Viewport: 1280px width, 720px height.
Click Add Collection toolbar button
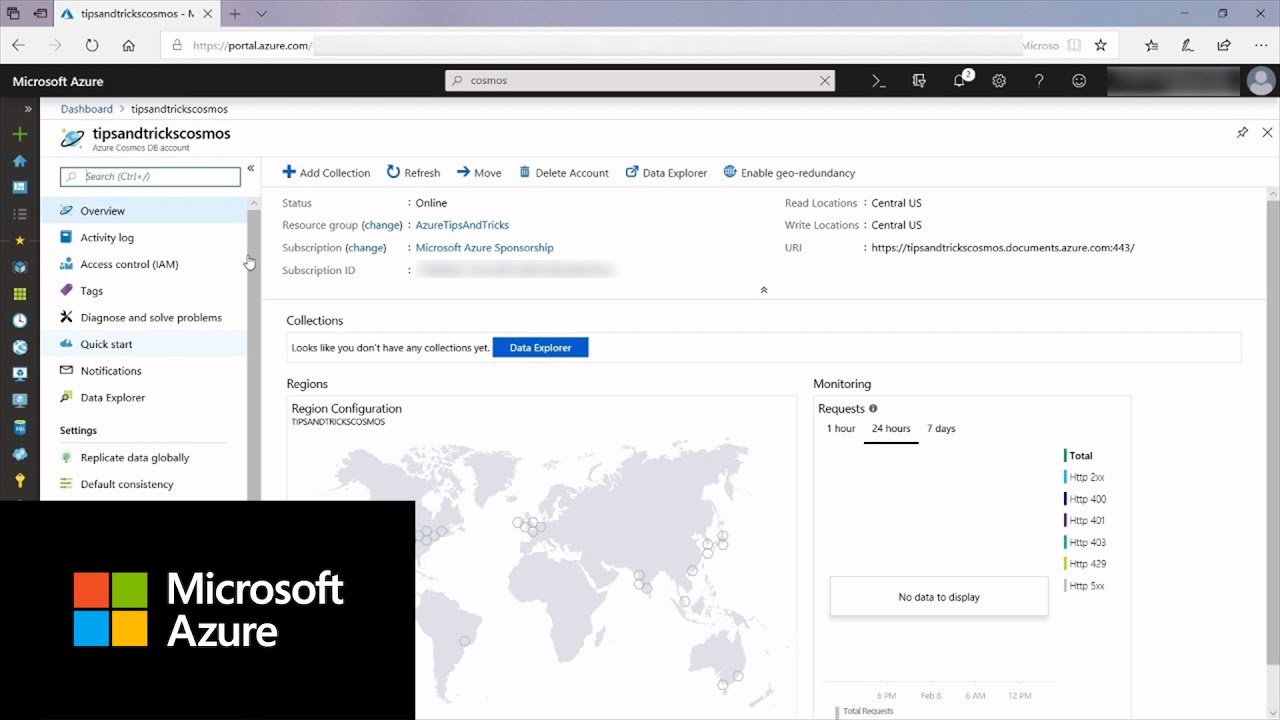click(x=326, y=173)
